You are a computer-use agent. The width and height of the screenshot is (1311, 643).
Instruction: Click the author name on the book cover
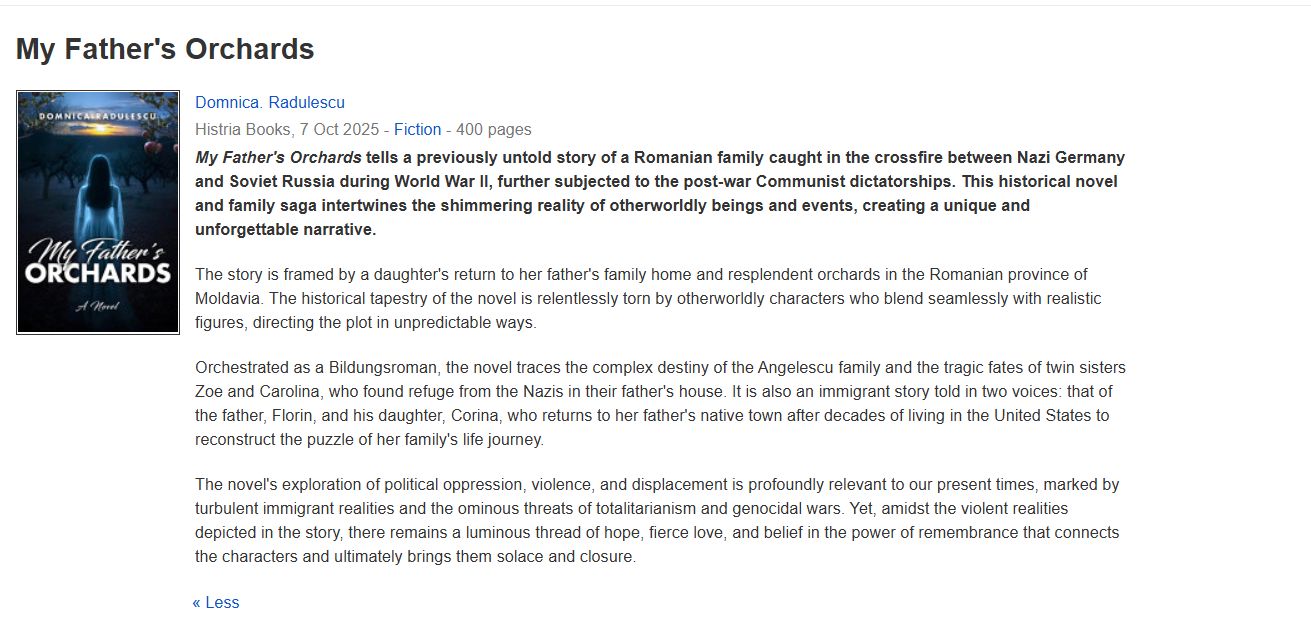coord(98,118)
